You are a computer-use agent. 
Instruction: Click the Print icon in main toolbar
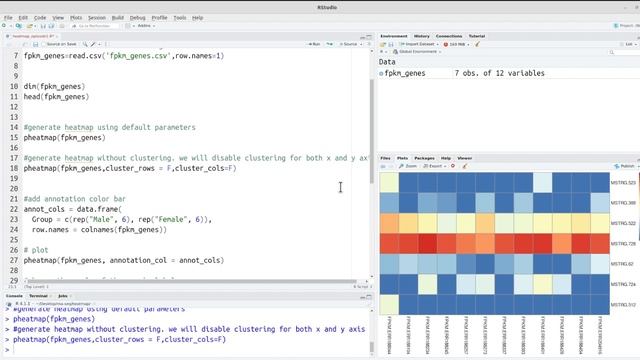[62, 26]
